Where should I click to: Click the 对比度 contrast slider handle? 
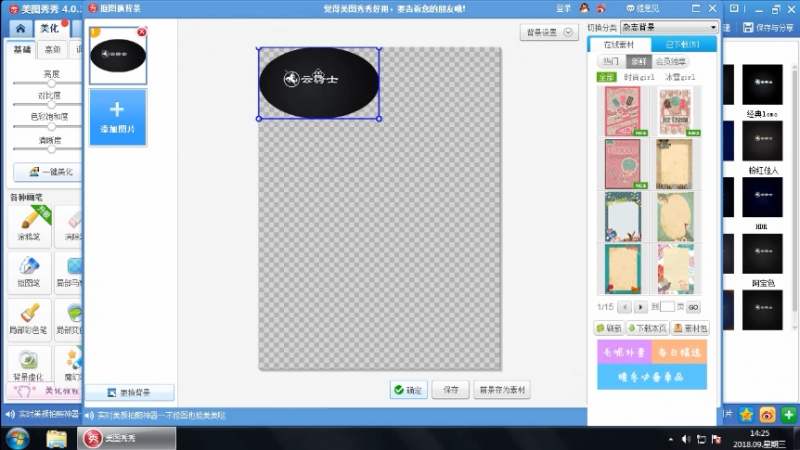point(51,105)
